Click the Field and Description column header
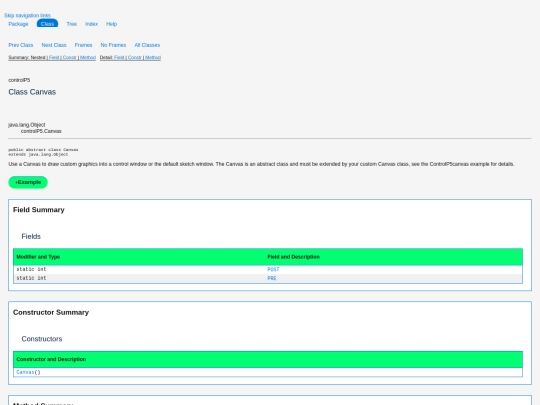Image resolution: width=540 pixels, height=405 pixels. click(x=293, y=257)
